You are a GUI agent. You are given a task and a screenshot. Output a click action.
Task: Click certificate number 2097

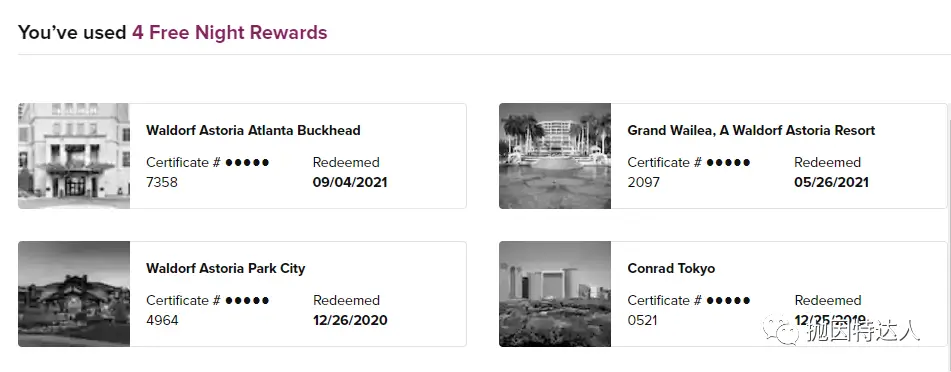click(x=644, y=182)
